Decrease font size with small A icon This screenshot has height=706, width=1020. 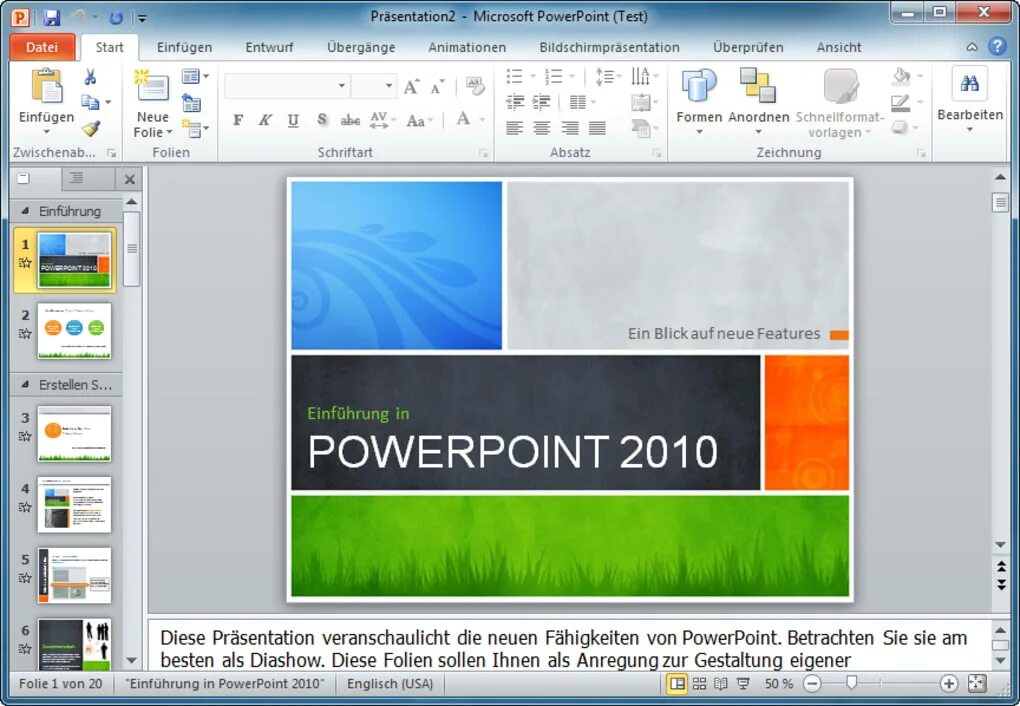click(437, 87)
